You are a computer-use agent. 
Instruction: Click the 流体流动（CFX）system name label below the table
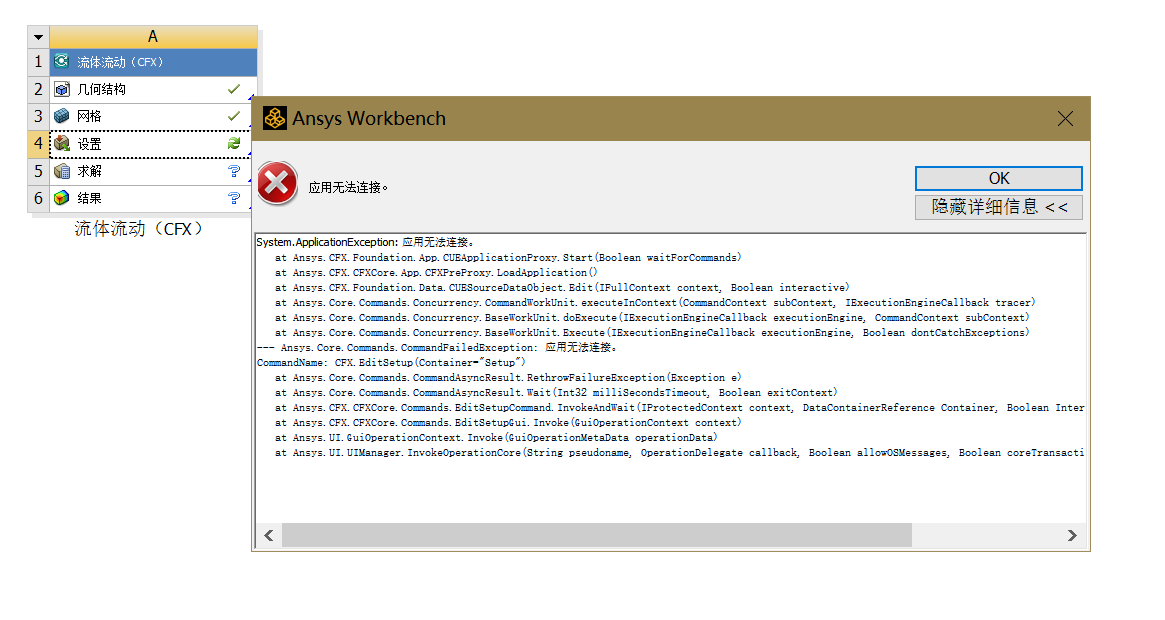pos(138,229)
